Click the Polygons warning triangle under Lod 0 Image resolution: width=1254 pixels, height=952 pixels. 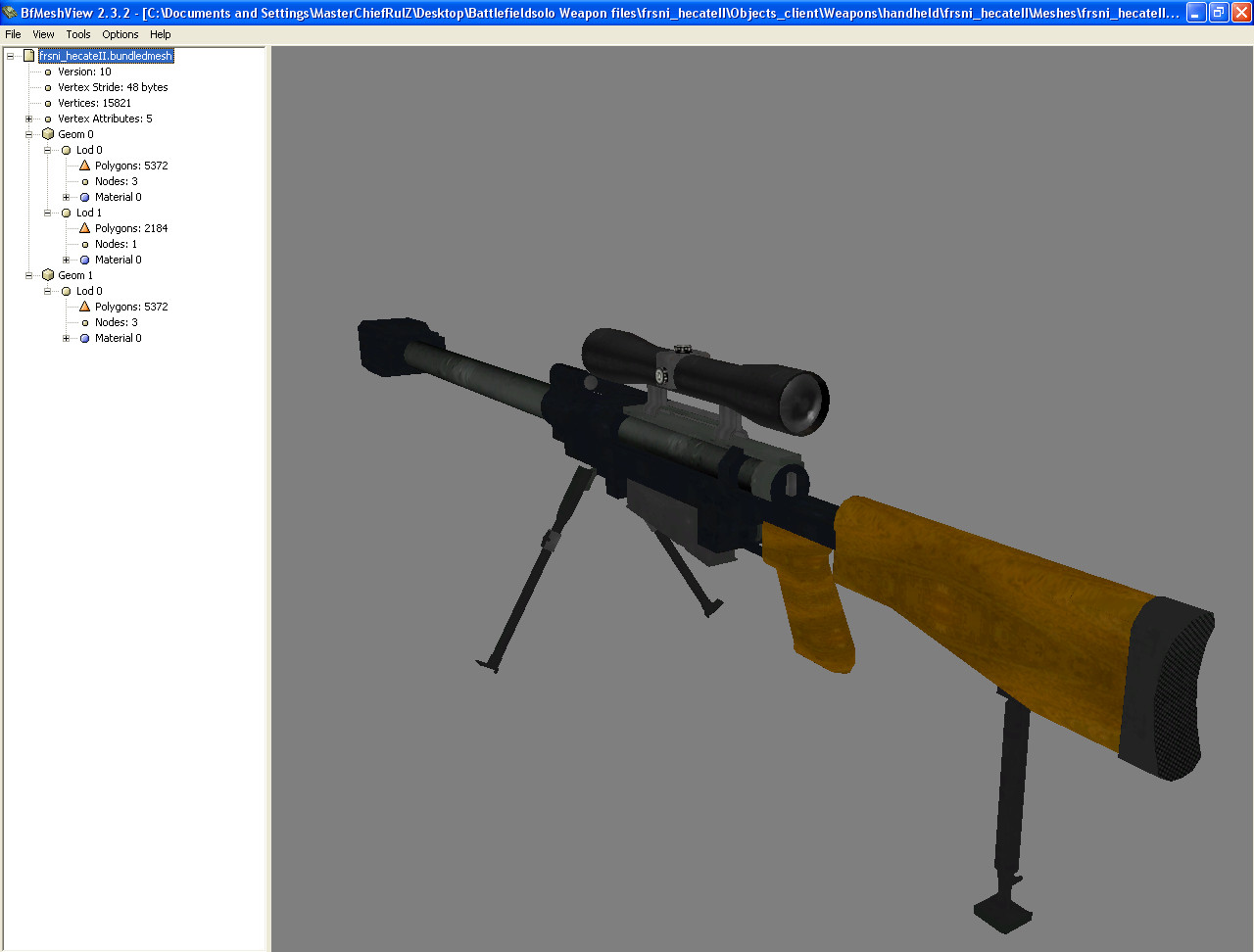pos(83,166)
